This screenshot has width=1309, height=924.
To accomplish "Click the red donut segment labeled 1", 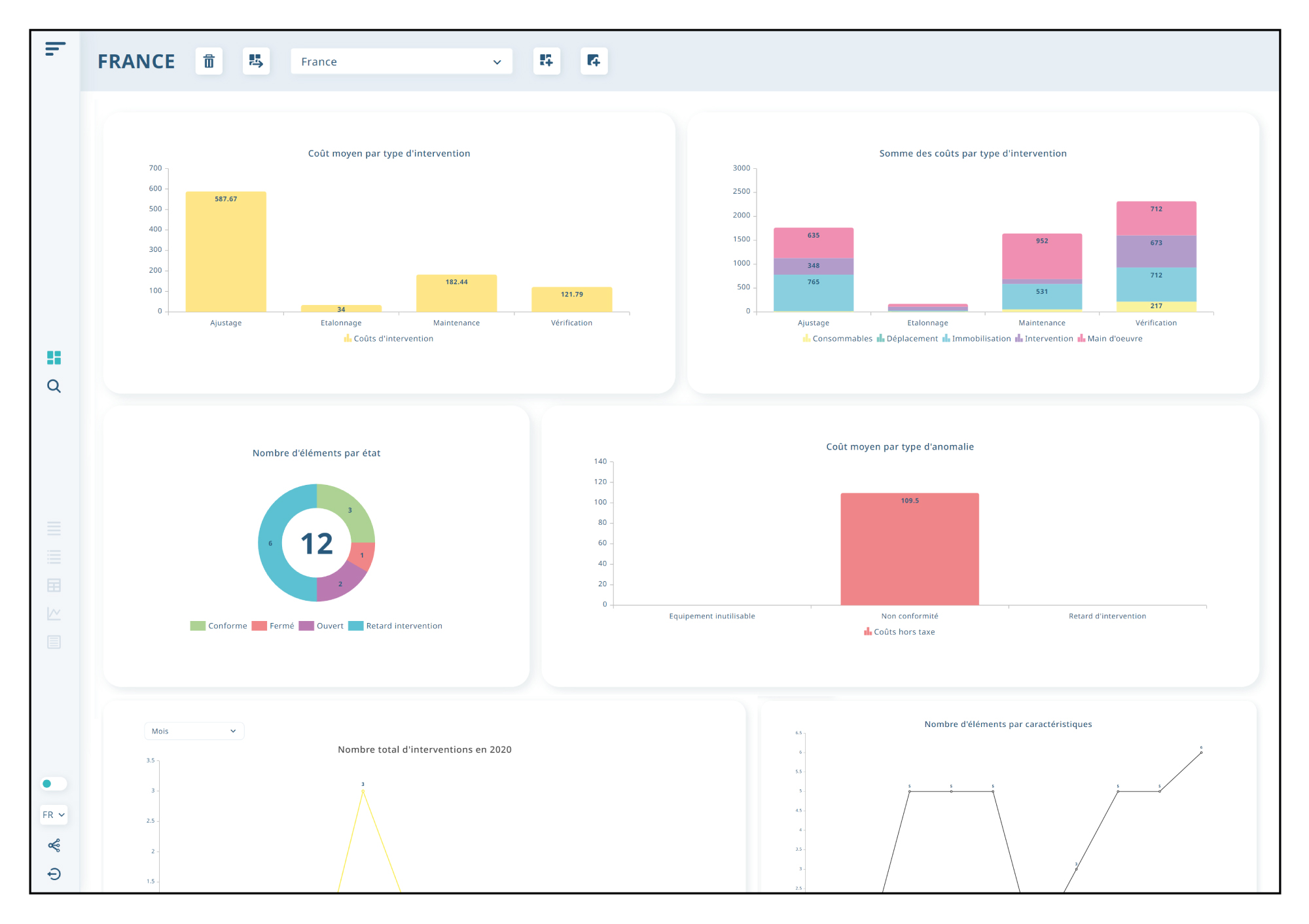I will tap(362, 556).
